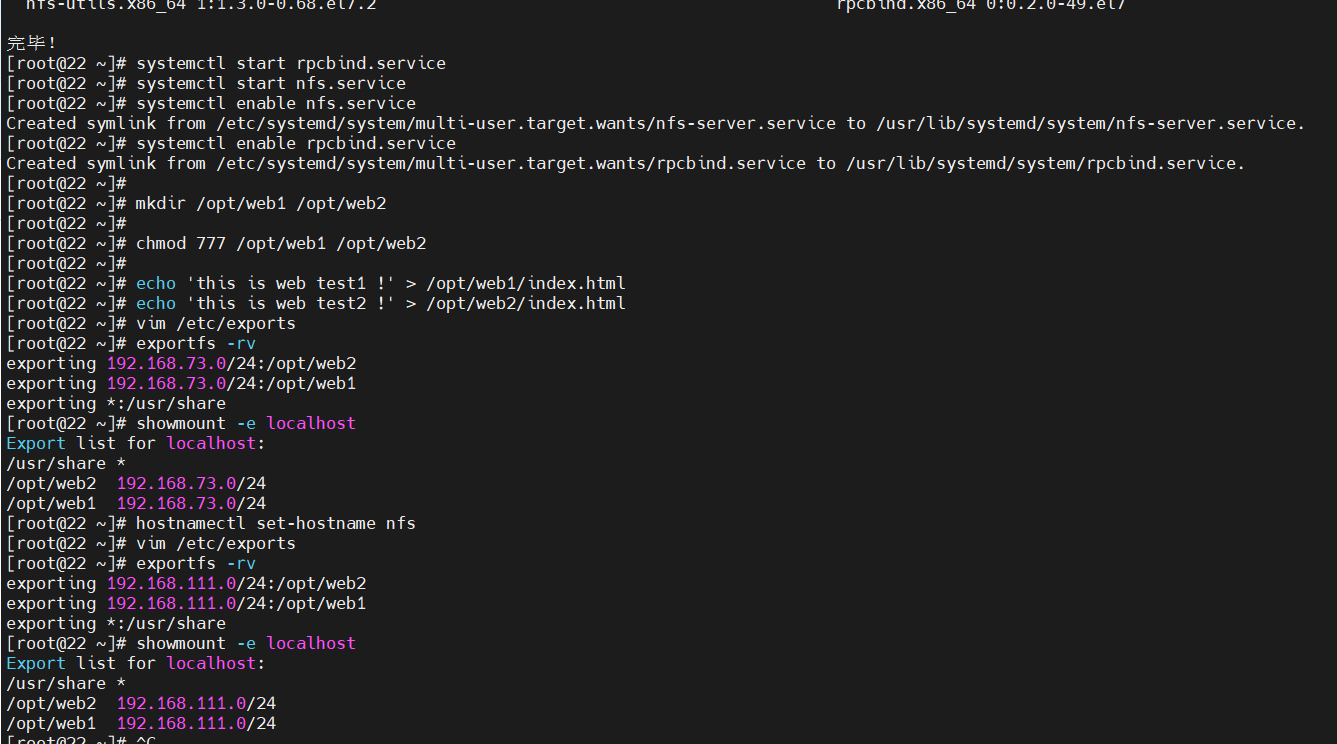This screenshot has width=1337, height=744.
Task: Click the nfs-server.service symlink output line
Action: click(x=655, y=123)
